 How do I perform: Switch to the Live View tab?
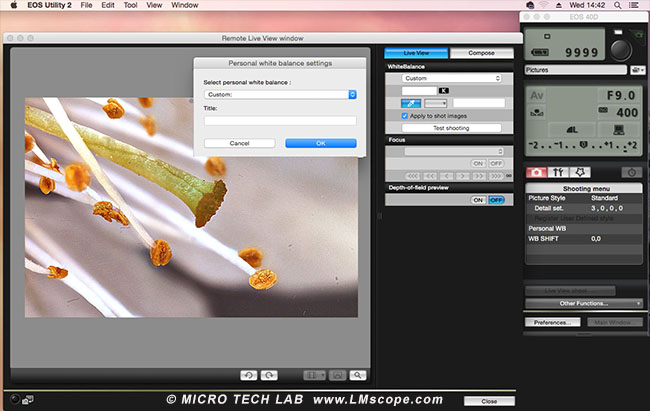[416, 53]
